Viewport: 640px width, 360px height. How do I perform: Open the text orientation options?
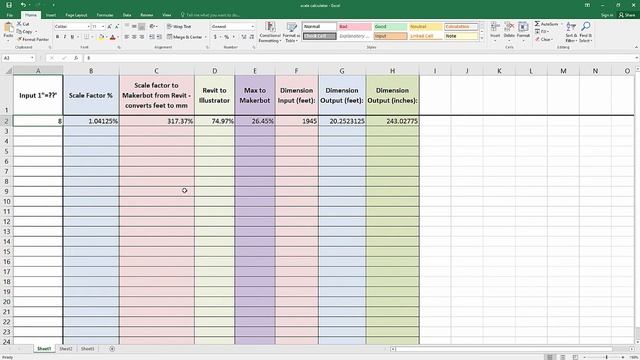coord(153,27)
